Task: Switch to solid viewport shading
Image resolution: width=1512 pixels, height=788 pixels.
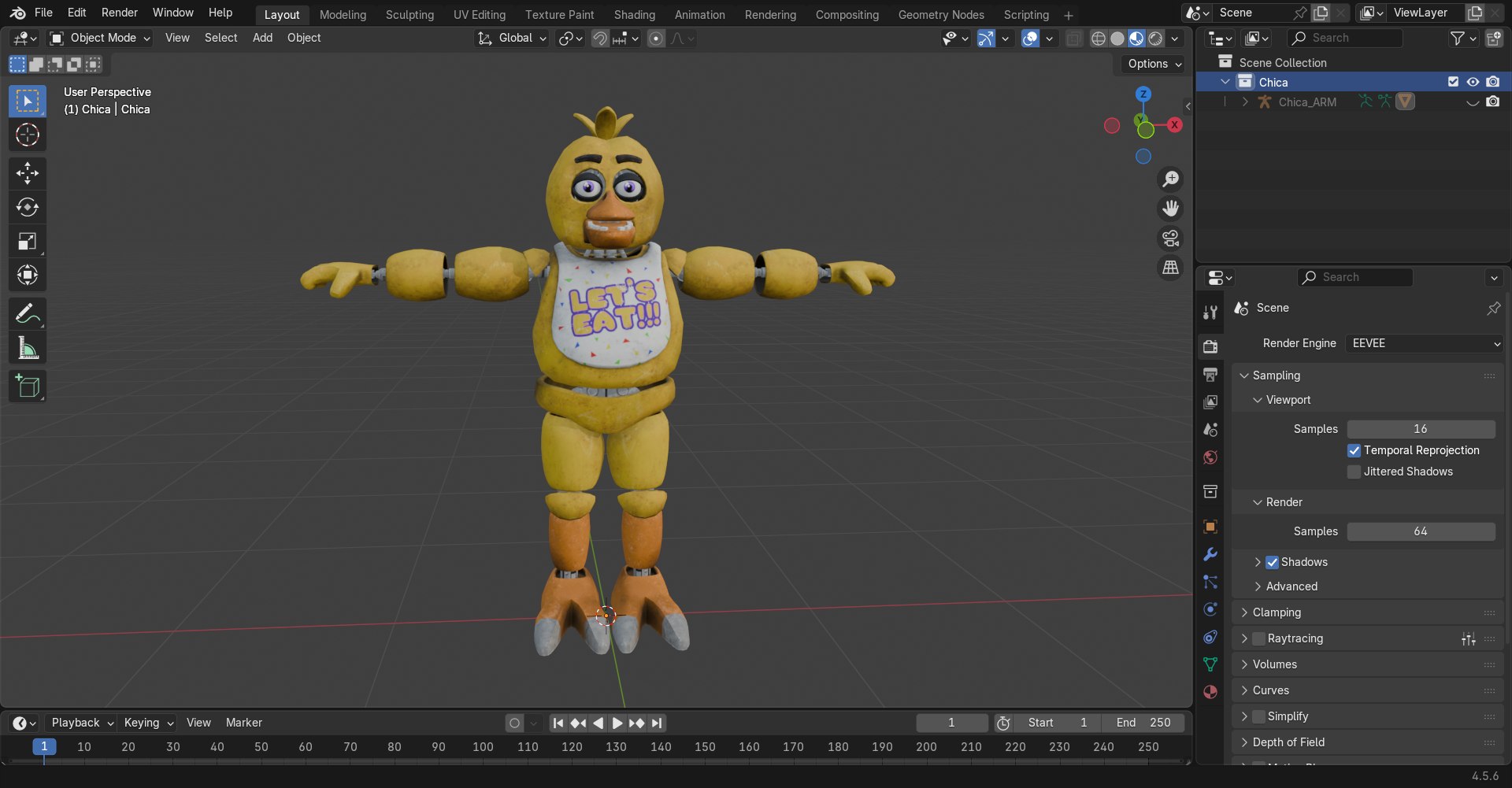Action: pos(1117,39)
